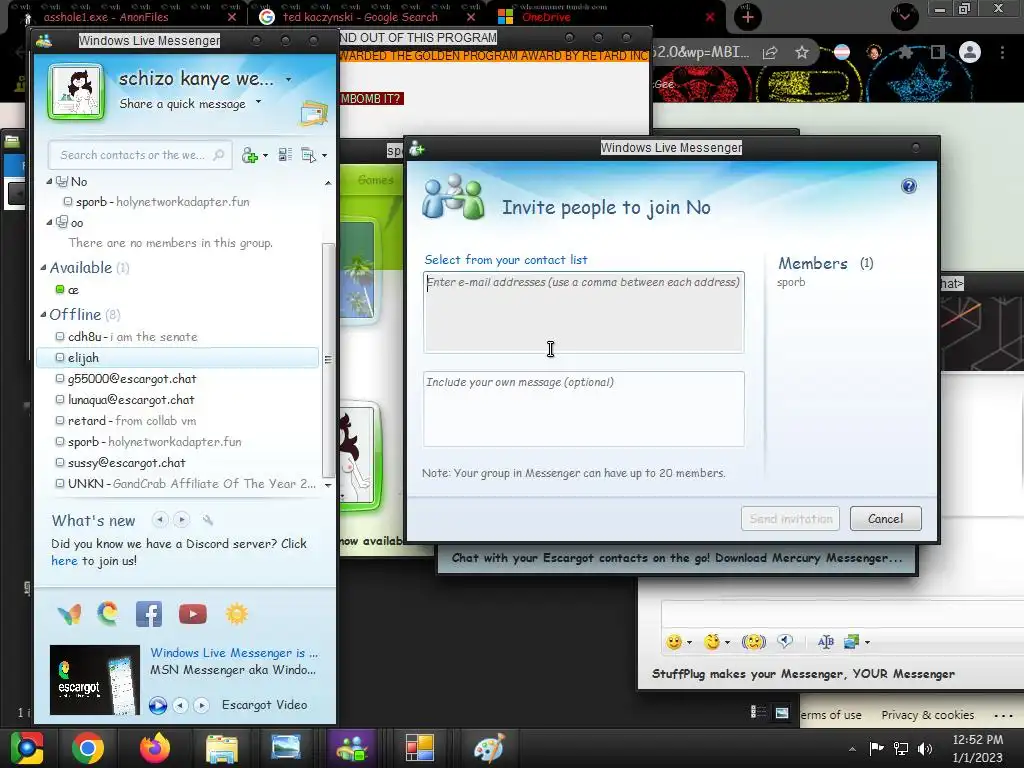Click the sun weather icon in Messenger
The image size is (1024, 768).
[x=236, y=614]
